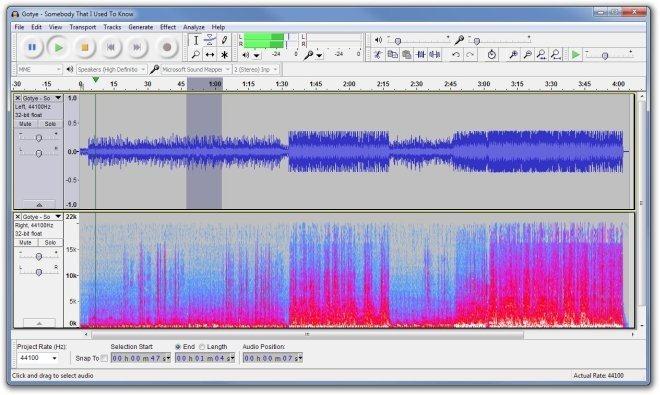Solo the Right channel track
The height and width of the screenshot is (395, 660).
pyautogui.click(x=51, y=243)
